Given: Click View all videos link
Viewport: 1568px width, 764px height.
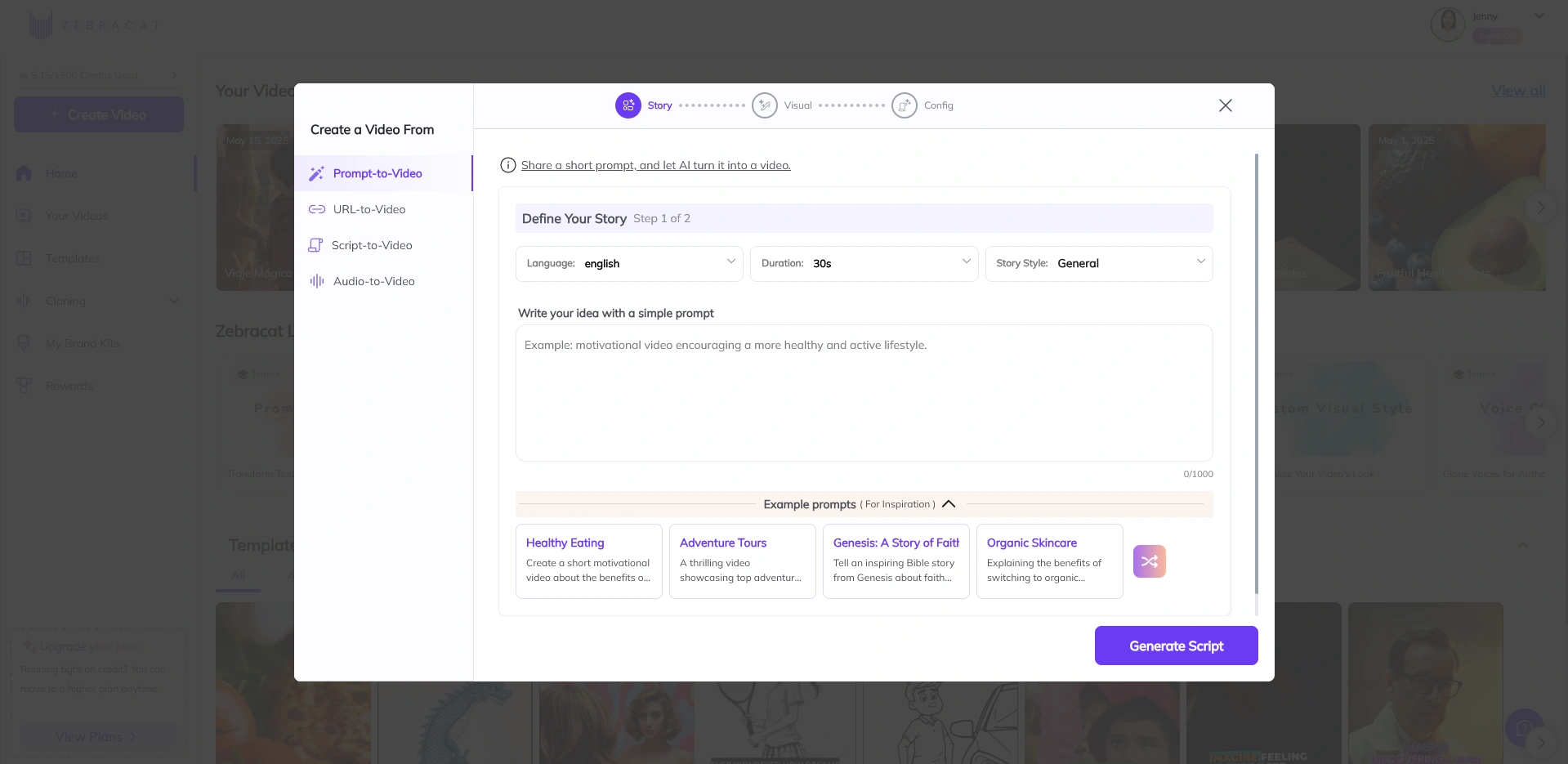Looking at the screenshot, I should tap(1519, 91).
